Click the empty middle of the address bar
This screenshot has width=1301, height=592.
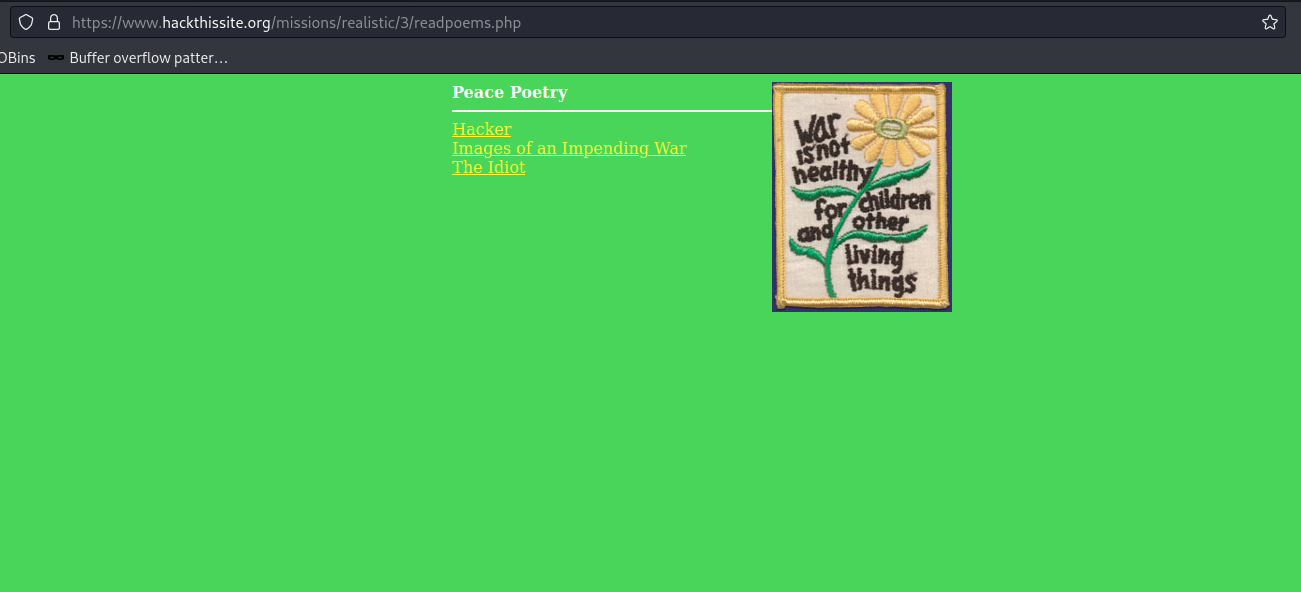(850, 22)
